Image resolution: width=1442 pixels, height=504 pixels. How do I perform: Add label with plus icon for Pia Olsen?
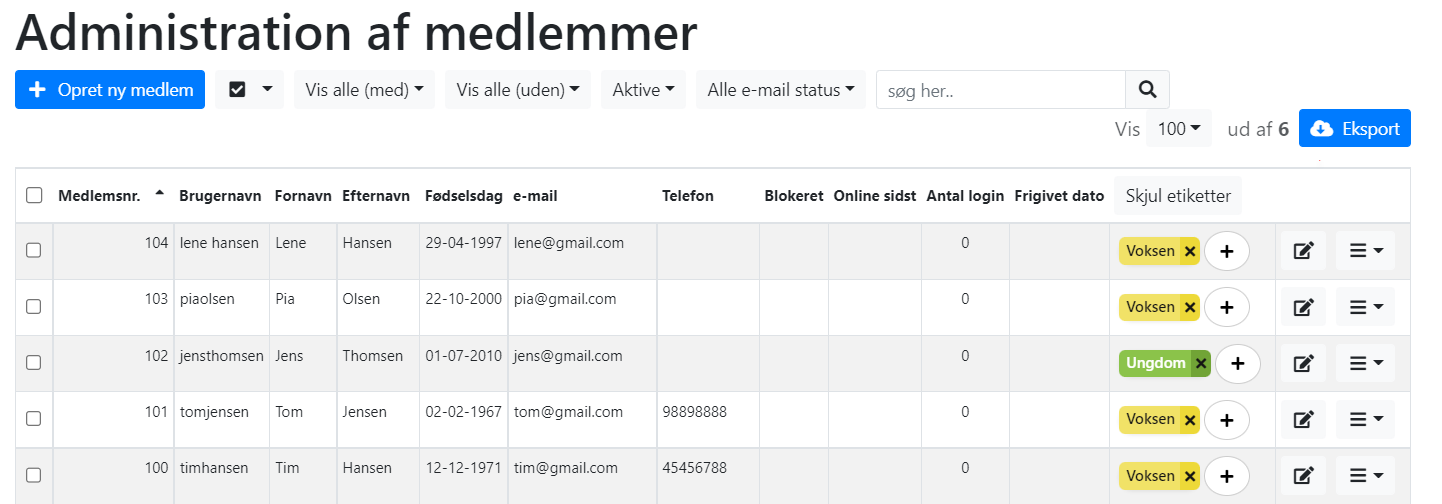[1227, 307]
